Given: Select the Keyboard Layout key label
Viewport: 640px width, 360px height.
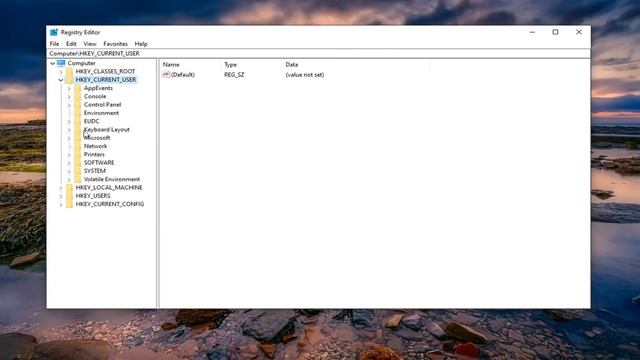Looking at the screenshot, I should pos(107,129).
